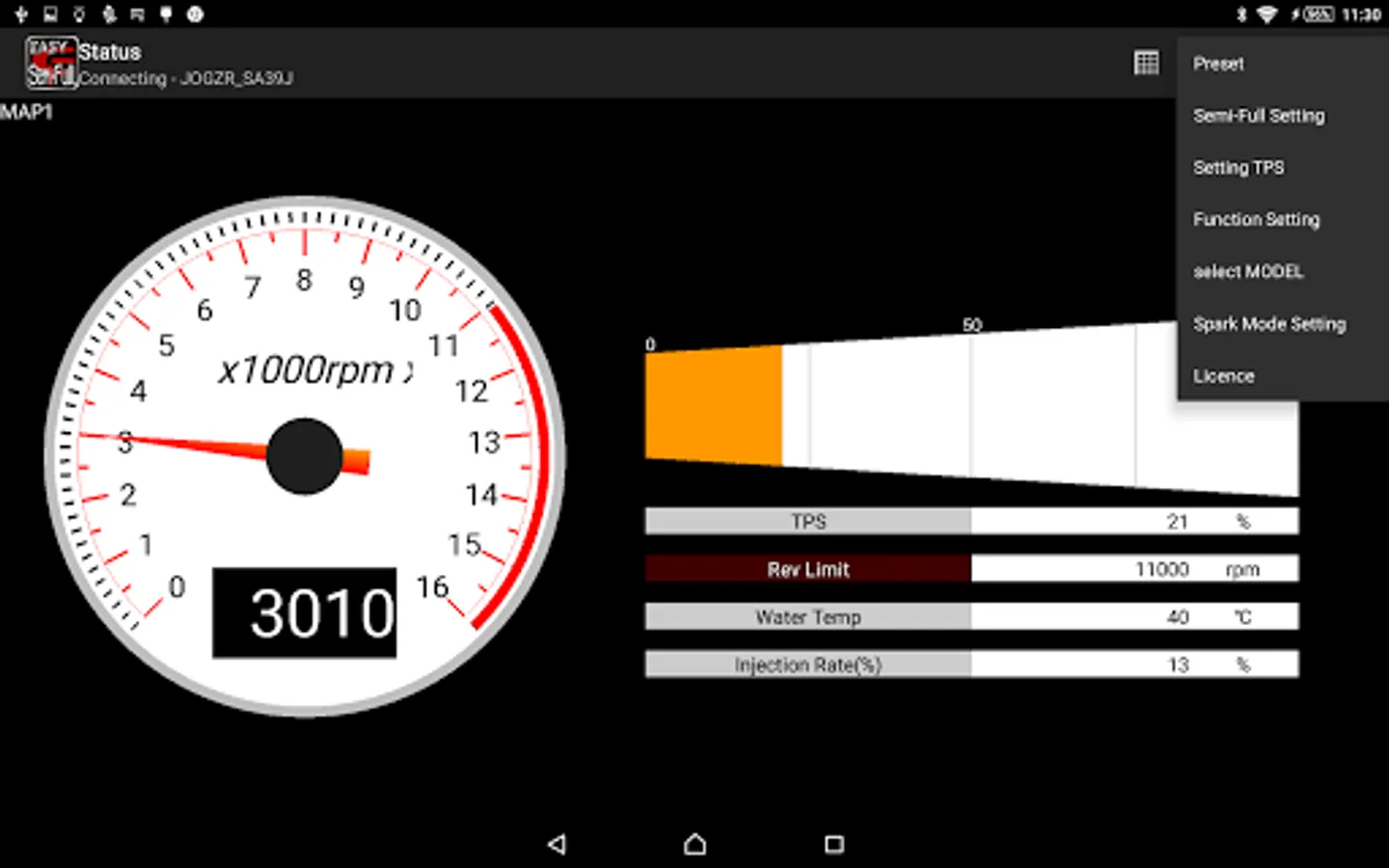Tap the grid table icon in toolbar
Viewport: 1389px width, 868px height.
pyautogui.click(x=1146, y=63)
